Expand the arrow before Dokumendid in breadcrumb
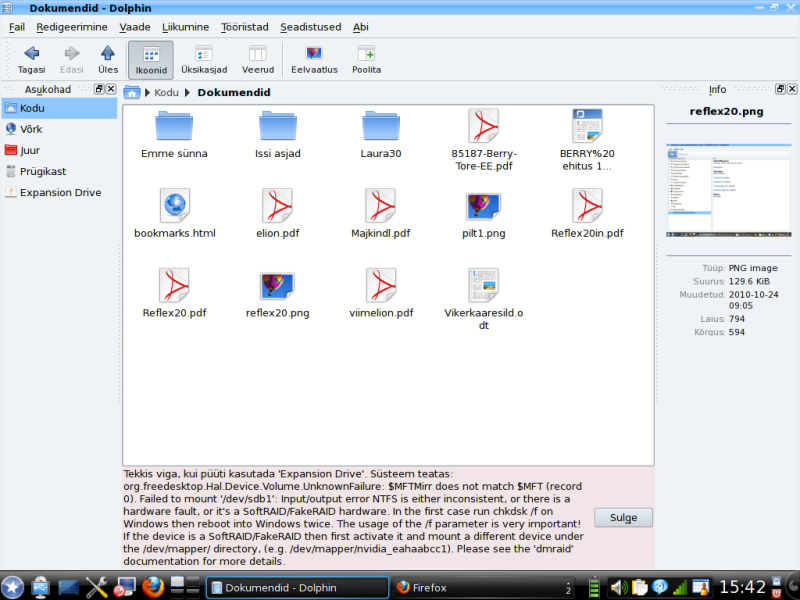 point(188,92)
